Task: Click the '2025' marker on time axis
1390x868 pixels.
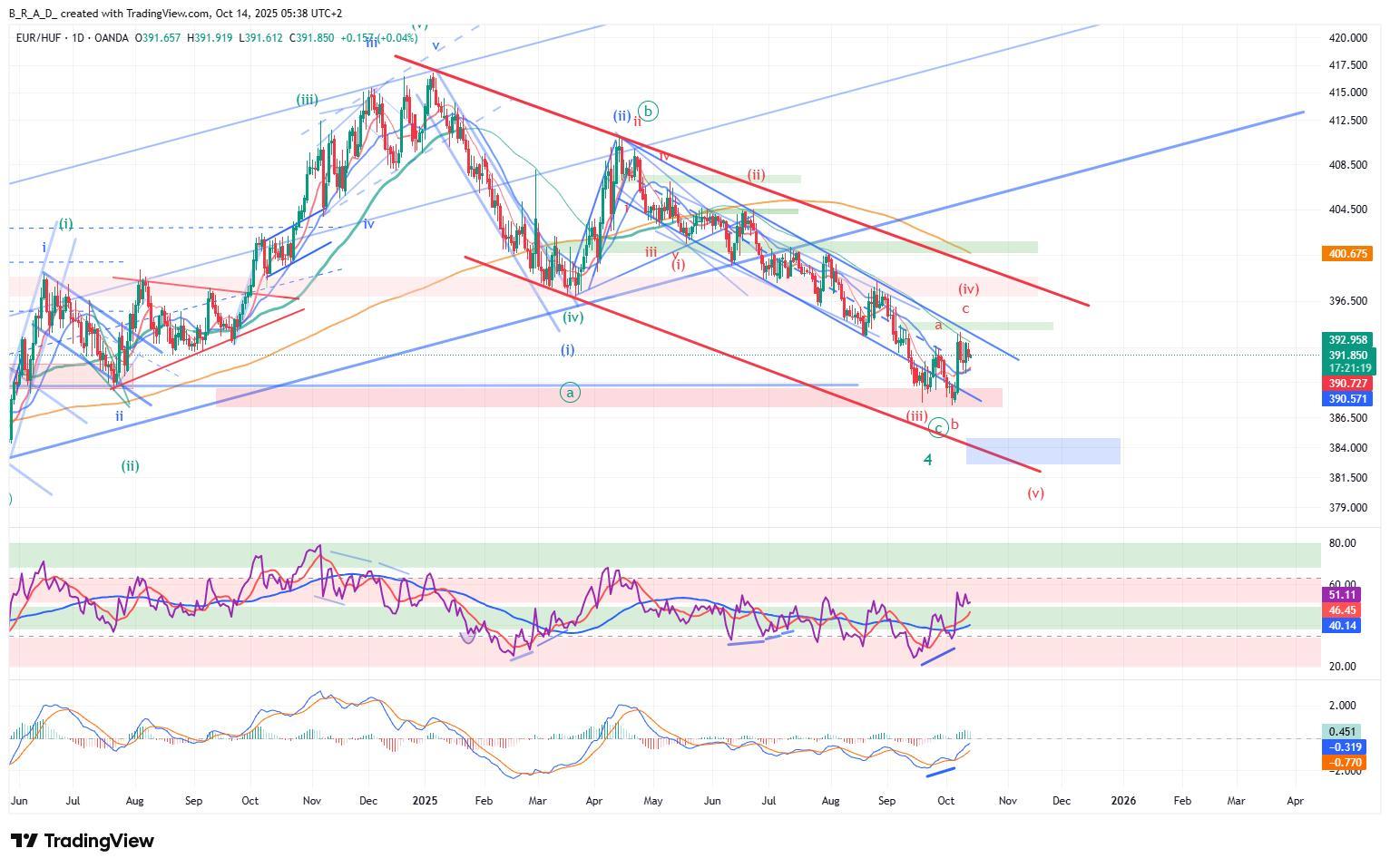Action: [x=425, y=801]
